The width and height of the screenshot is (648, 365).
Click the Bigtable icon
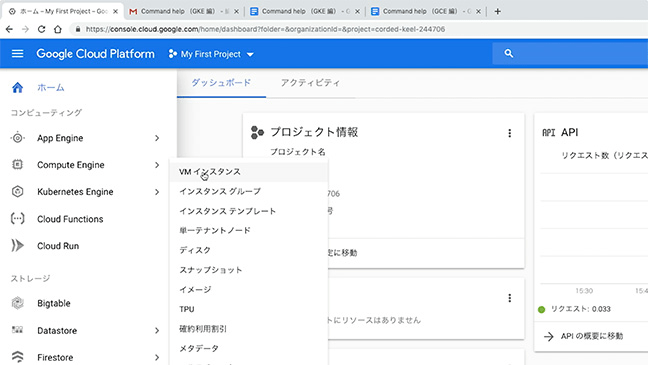click(17, 303)
